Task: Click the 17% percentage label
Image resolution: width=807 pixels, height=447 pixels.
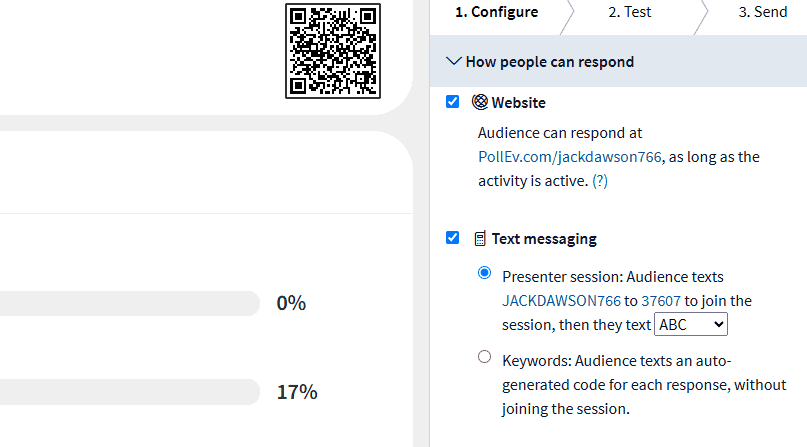Action: point(297,392)
